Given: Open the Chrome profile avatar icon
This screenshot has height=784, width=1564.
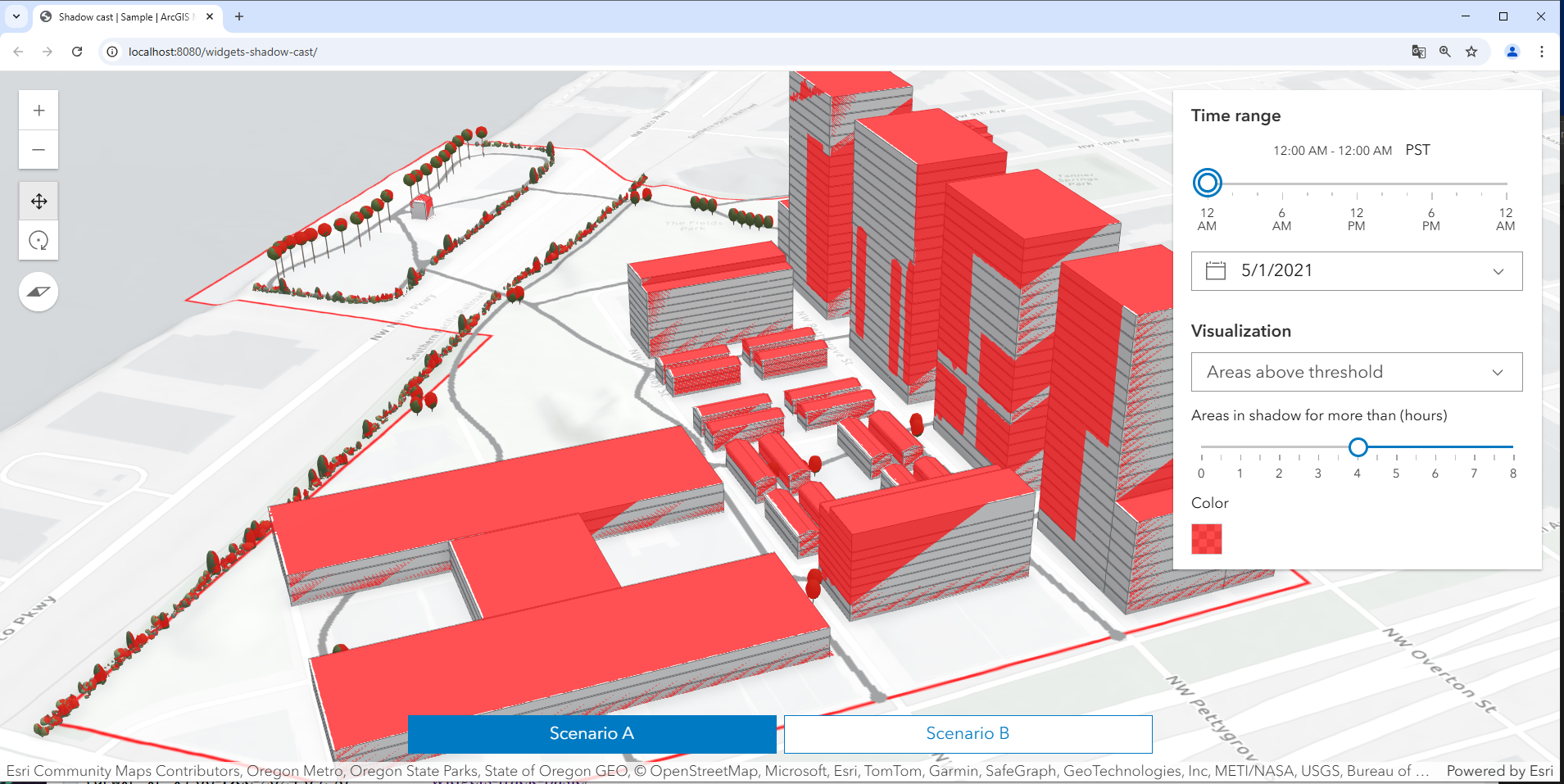Looking at the screenshot, I should (1512, 51).
